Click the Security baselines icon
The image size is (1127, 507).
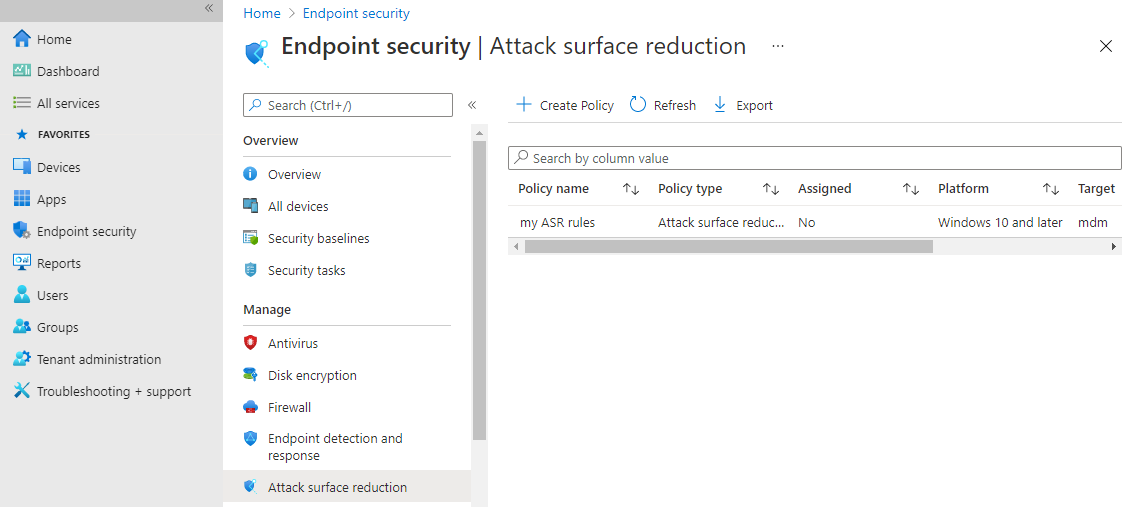[x=251, y=238]
